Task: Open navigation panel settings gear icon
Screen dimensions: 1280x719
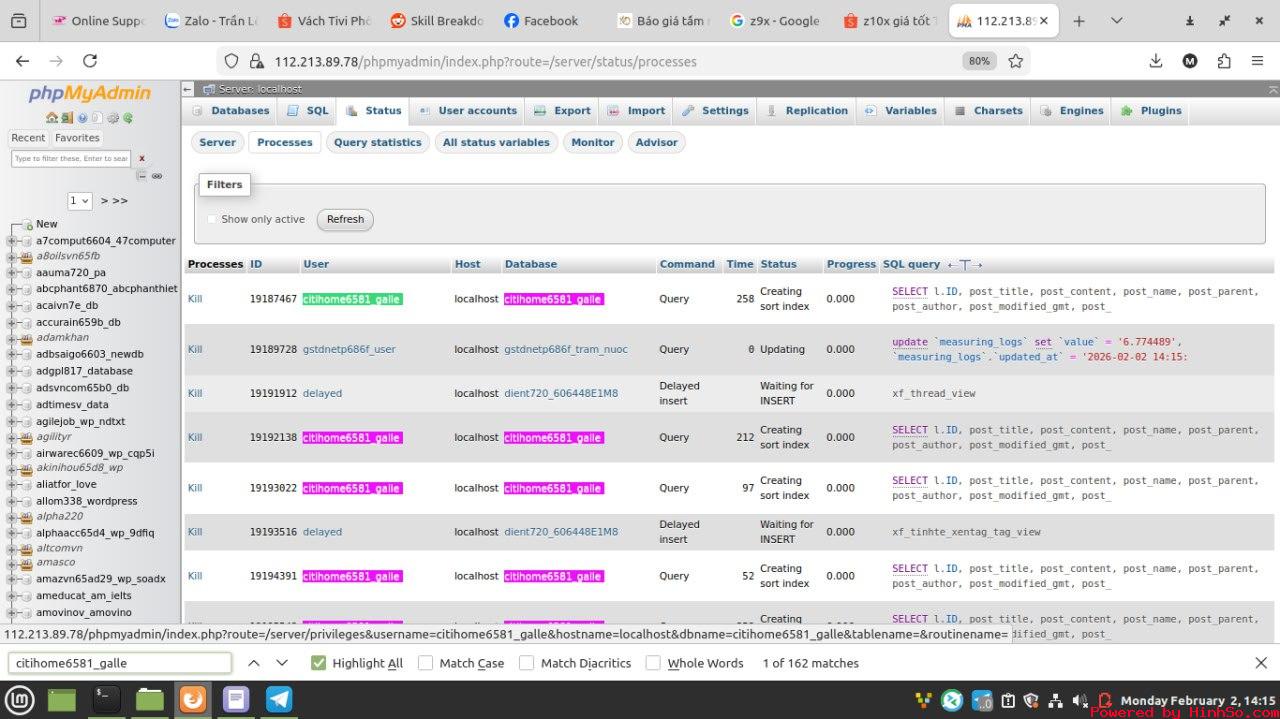Action: (x=113, y=118)
